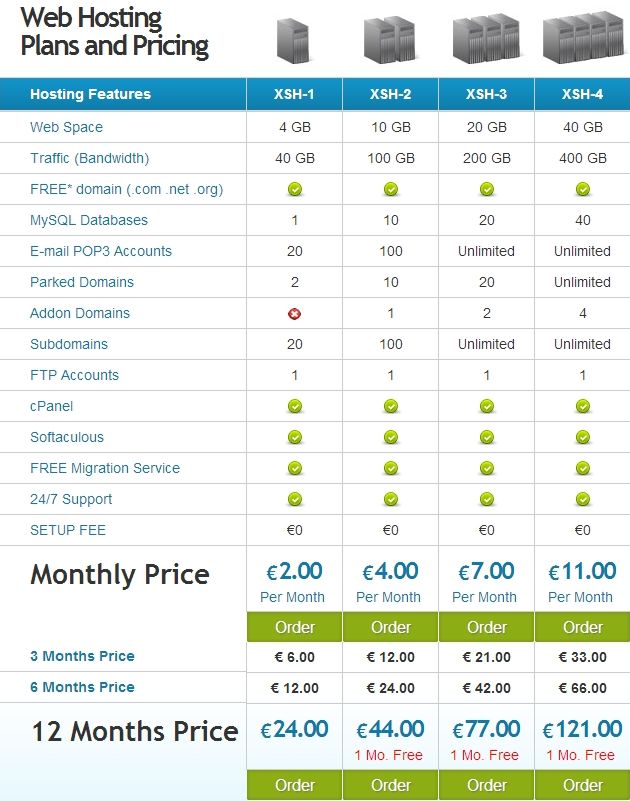Click the two-server icon above XSH-2

389,39
